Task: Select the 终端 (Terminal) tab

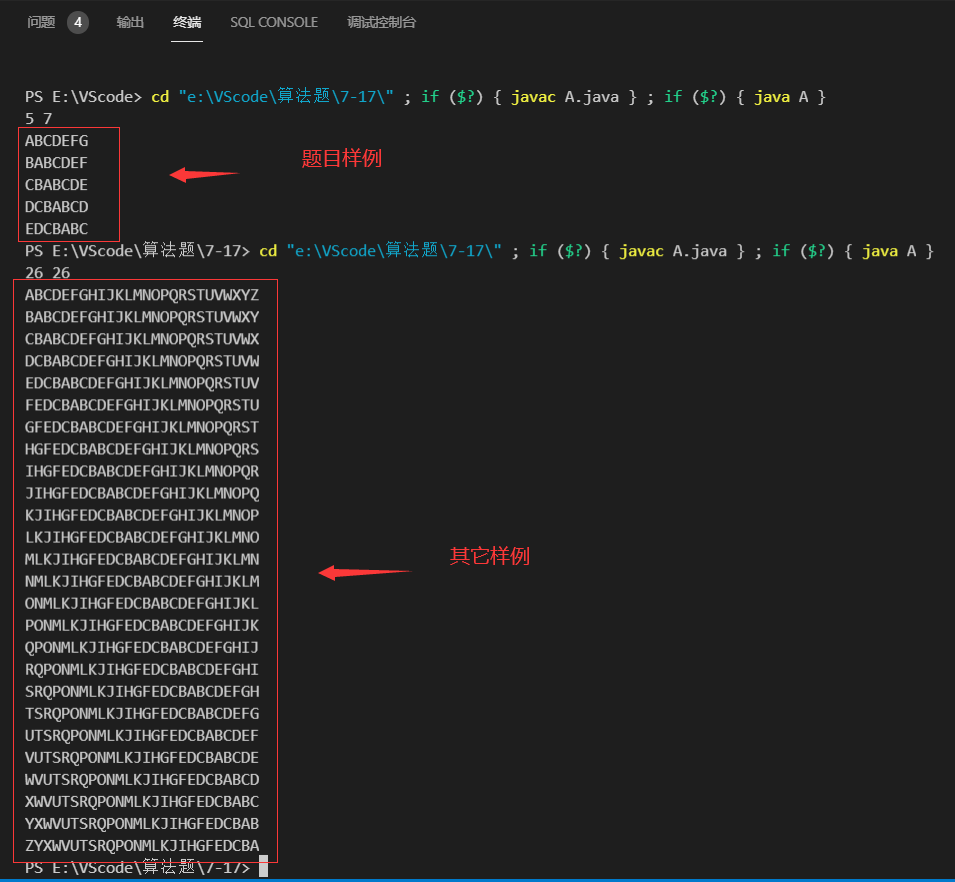Action: pyautogui.click(x=187, y=23)
